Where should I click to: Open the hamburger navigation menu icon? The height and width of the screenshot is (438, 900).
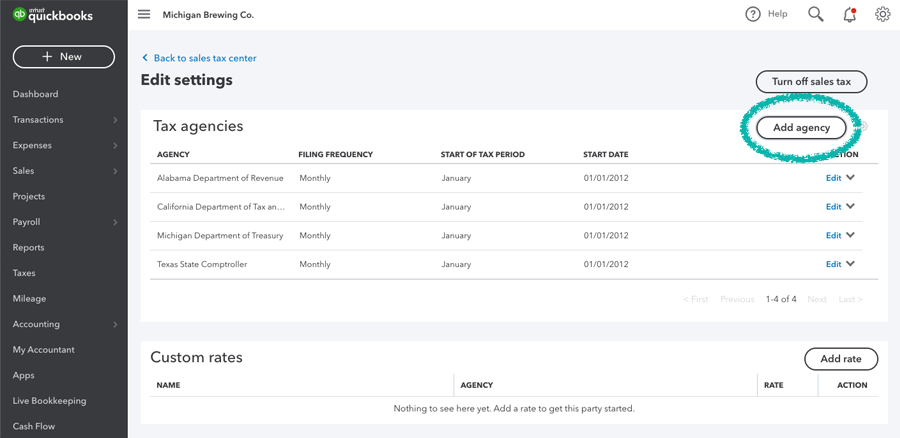(144, 15)
